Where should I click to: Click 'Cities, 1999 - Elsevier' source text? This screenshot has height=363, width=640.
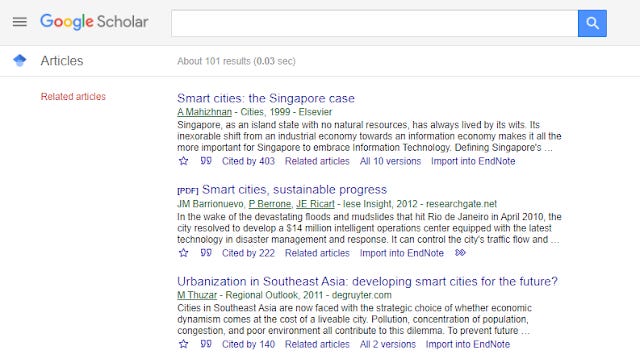point(286,112)
